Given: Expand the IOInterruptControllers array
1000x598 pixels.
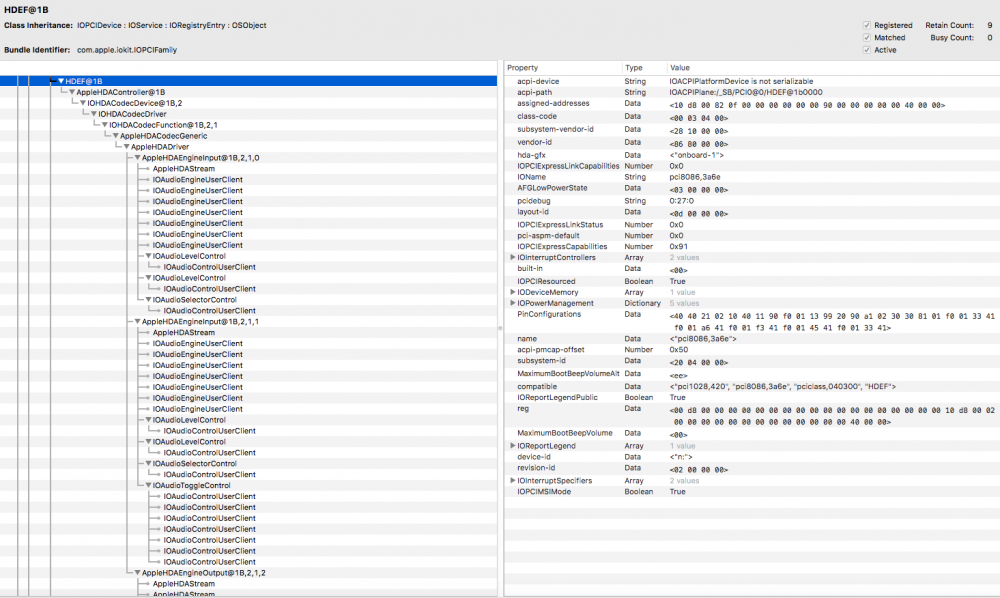Looking at the screenshot, I should pos(512,258).
